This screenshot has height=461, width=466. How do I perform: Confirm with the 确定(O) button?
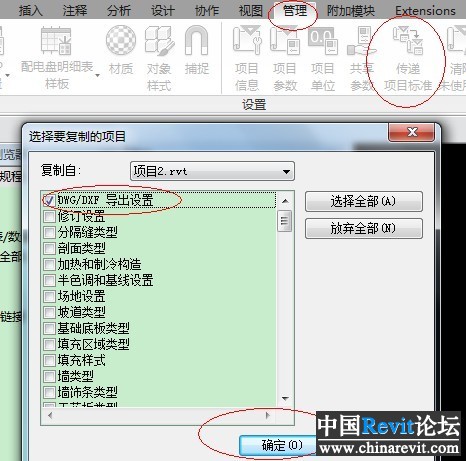click(277, 445)
